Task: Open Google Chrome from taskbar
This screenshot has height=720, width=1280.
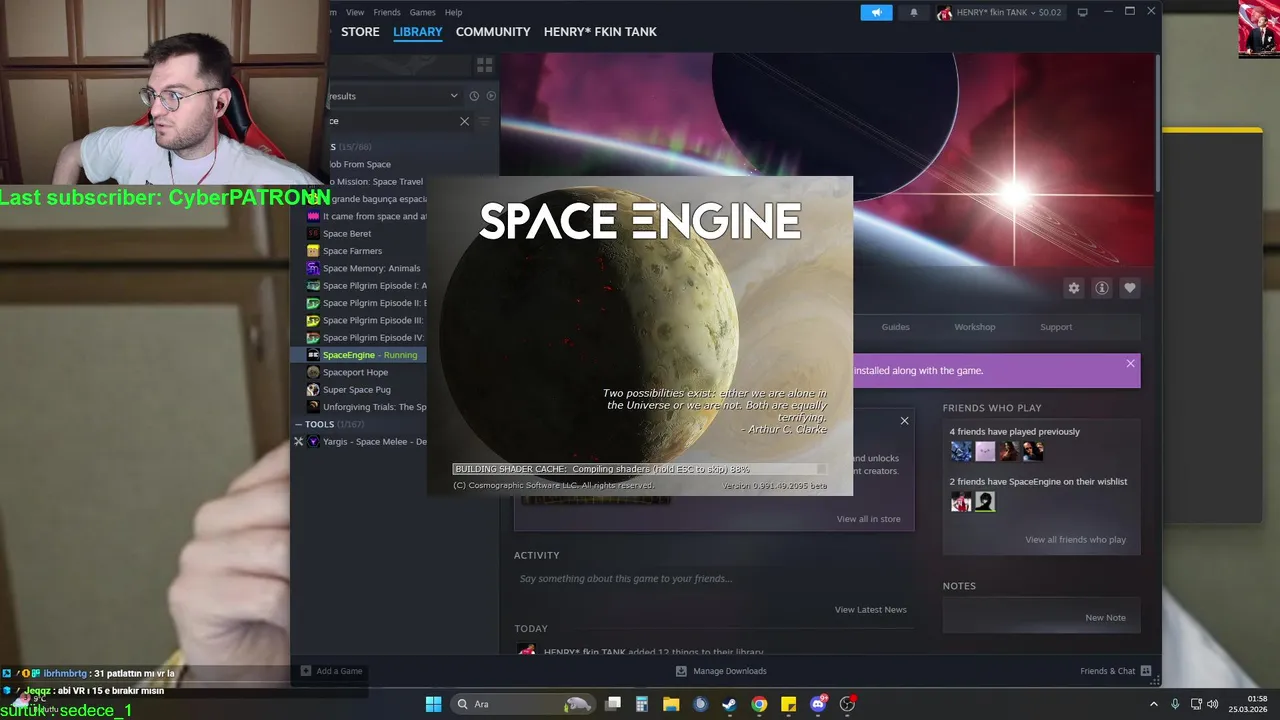Action: (x=759, y=704)
